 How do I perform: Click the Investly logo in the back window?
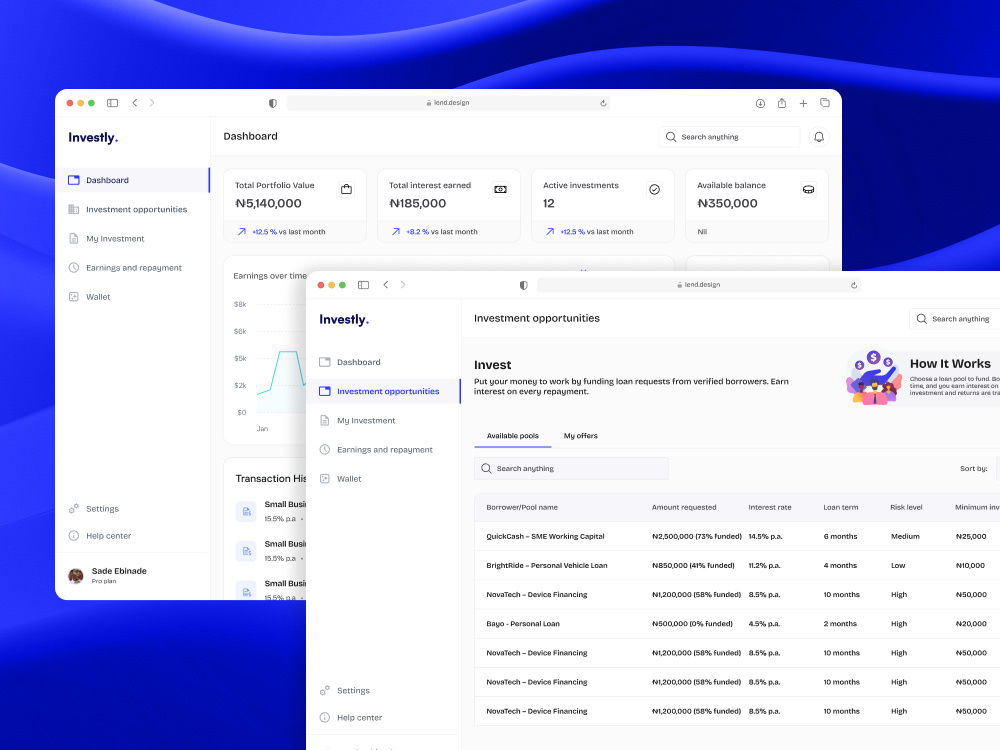(93, 138)
